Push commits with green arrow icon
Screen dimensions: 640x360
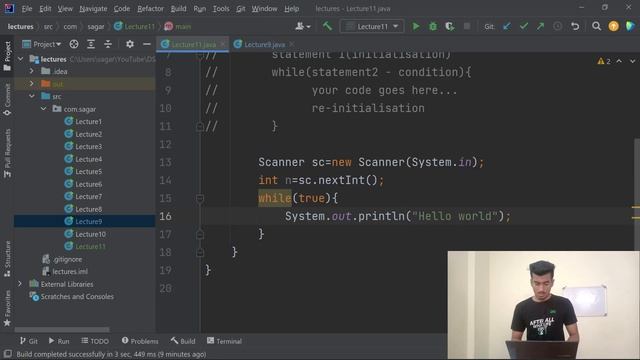pos(540,27)
